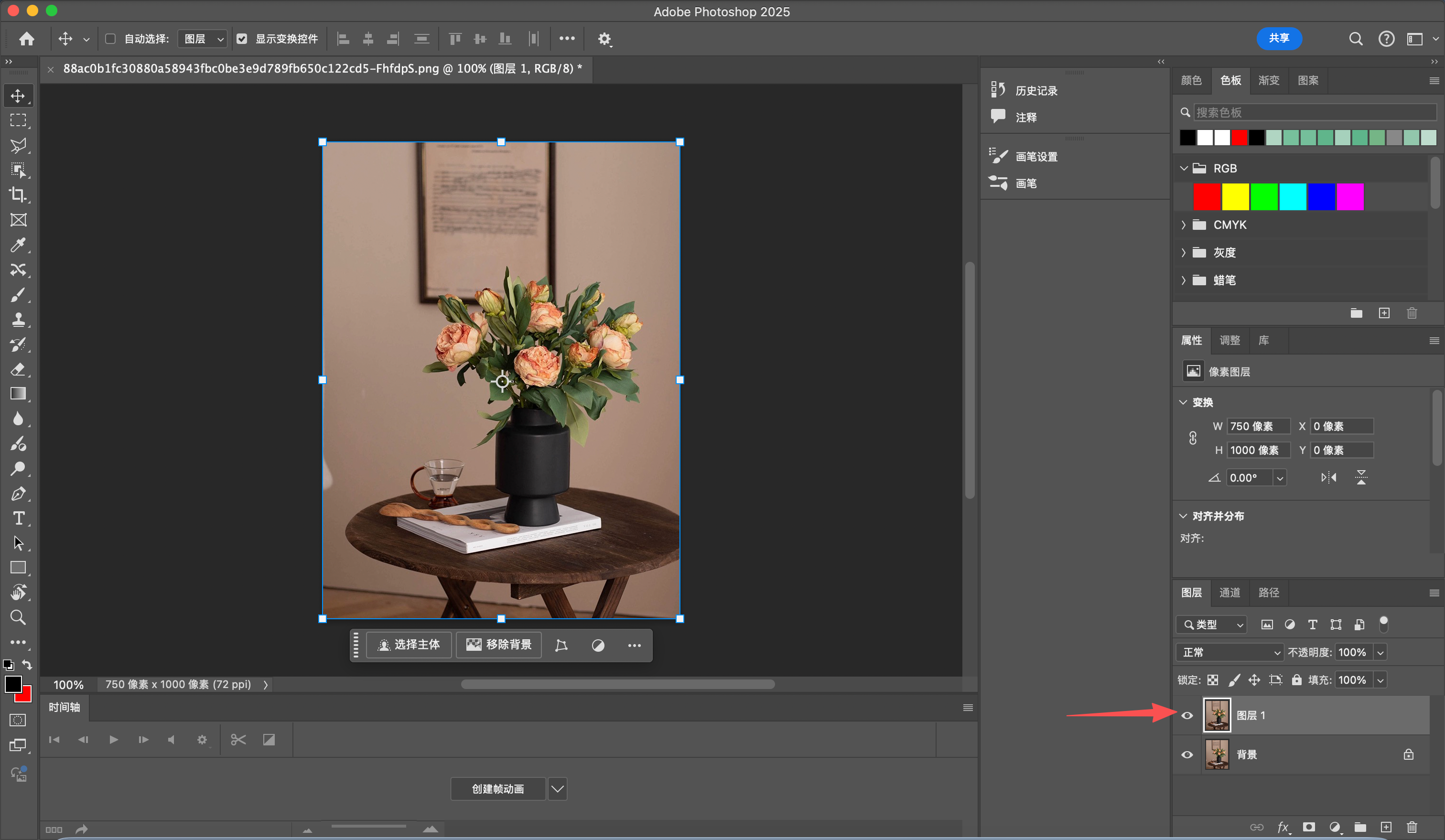1445x840 pixels.
Task: Click the 移除背景 button
Action: coord(499,645)
